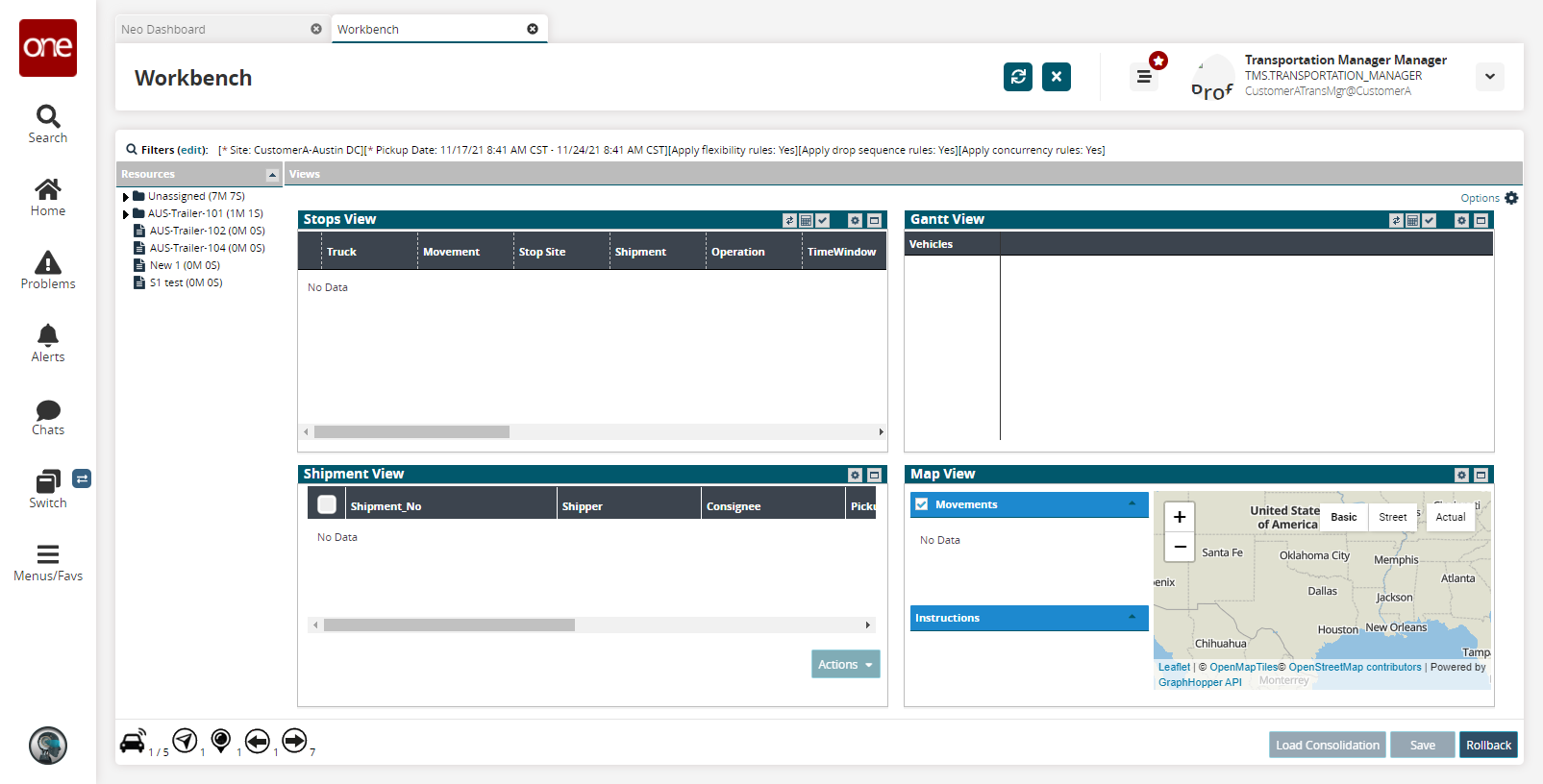This screenshot has height=784, width=1543.
Task: Open the Menus/Favs hamburger
Action: point(48,562)
